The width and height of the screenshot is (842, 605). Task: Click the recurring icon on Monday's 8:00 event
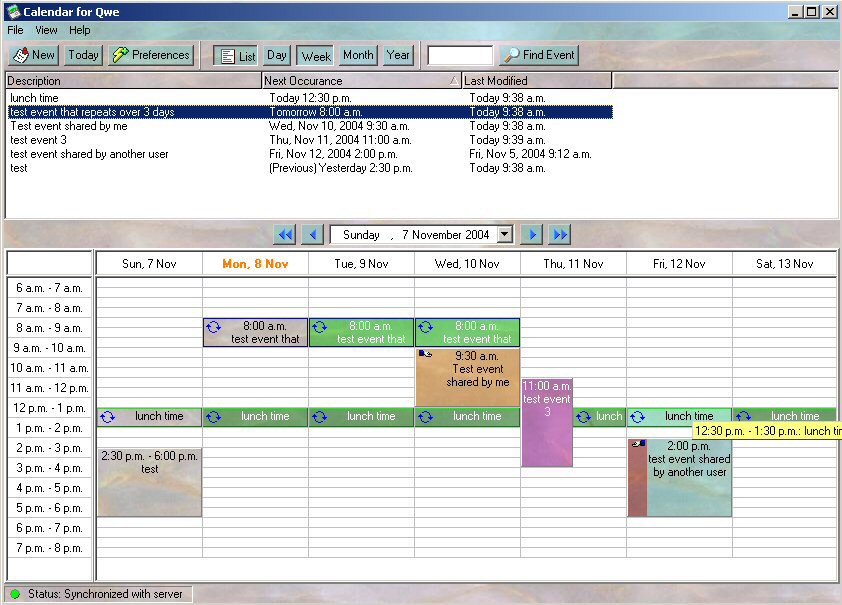click(x=213, y=327)
